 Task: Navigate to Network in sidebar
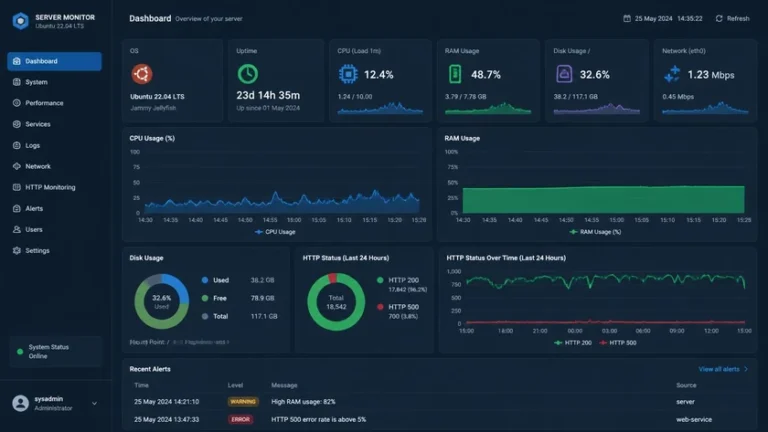click(x=54, y=167)
